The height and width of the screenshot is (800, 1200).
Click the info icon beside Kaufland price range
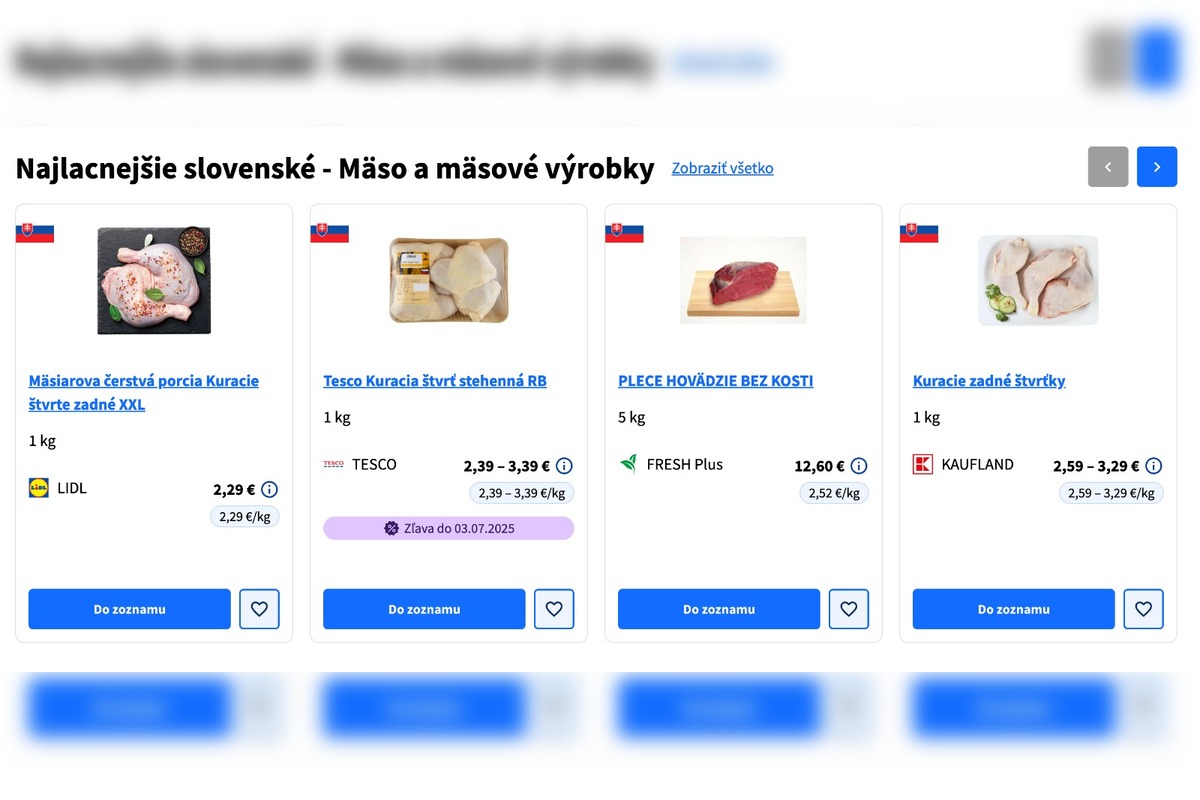click(x=1153, y=466)
